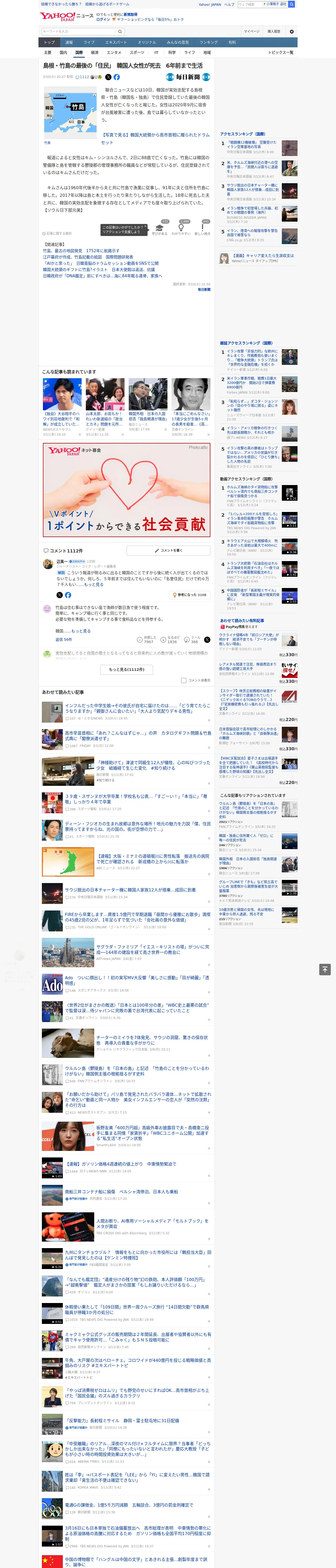This screenshot has width=336, height=1568.
Task: Click the Yahoo! JAPAN News logo
Action: 66,16
